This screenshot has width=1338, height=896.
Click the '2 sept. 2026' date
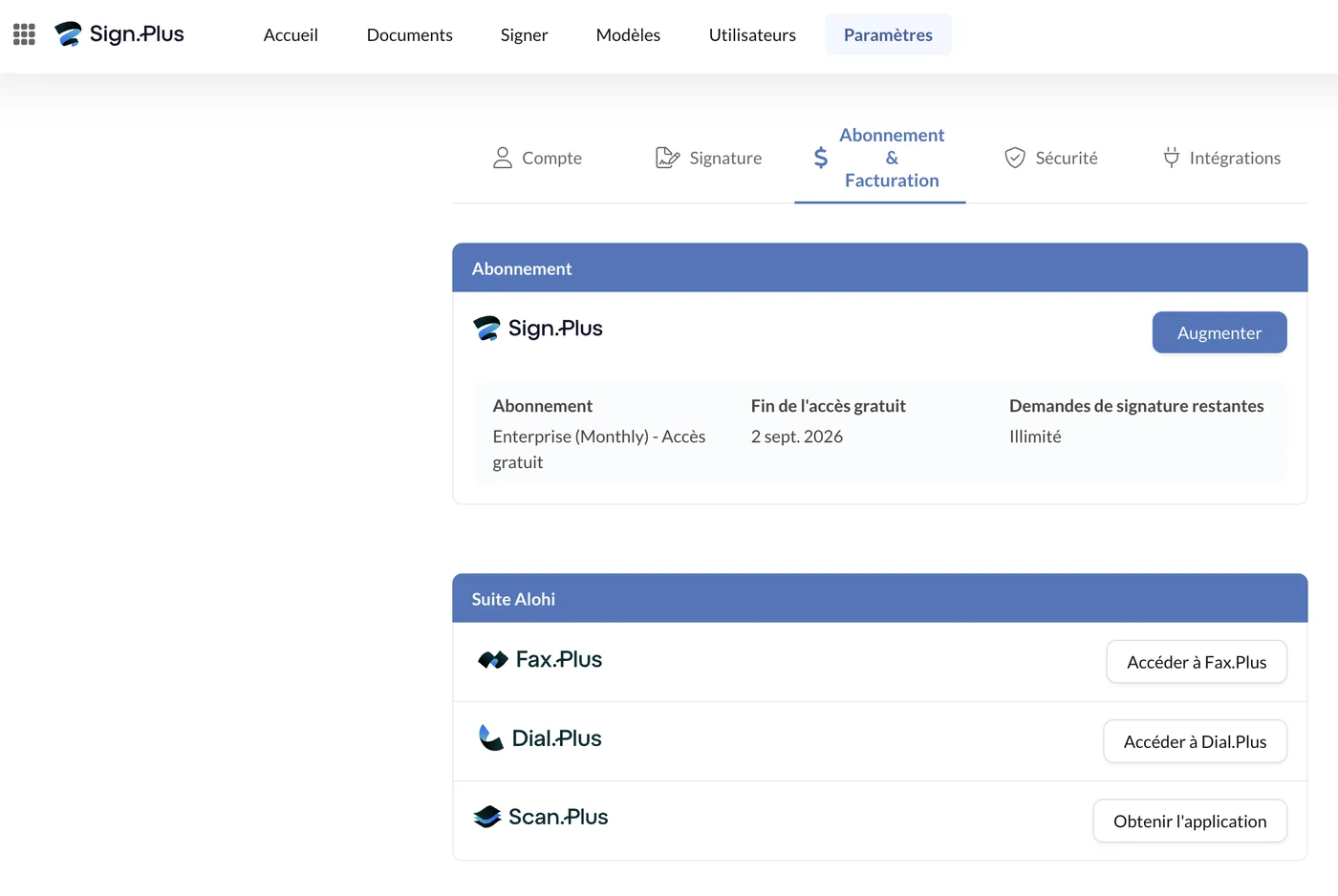[x=797, y=437]
